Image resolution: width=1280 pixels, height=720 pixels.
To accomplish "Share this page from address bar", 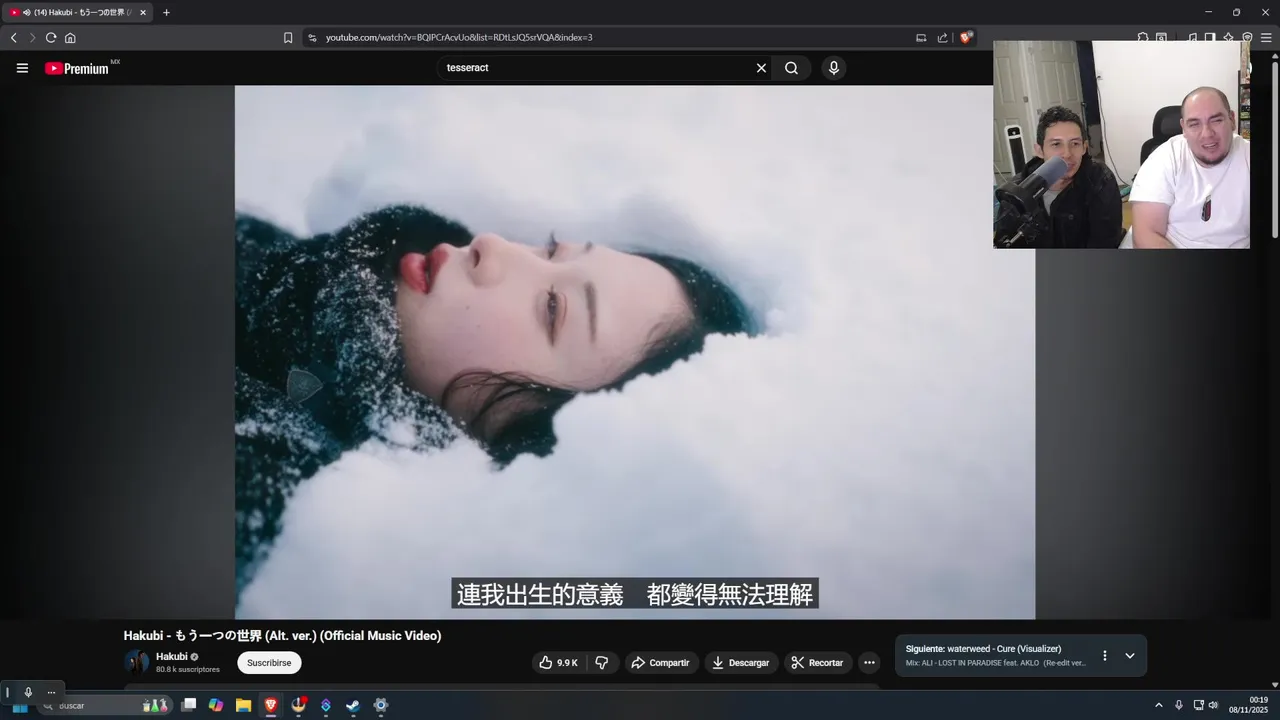I will click(x=942, y=38).
